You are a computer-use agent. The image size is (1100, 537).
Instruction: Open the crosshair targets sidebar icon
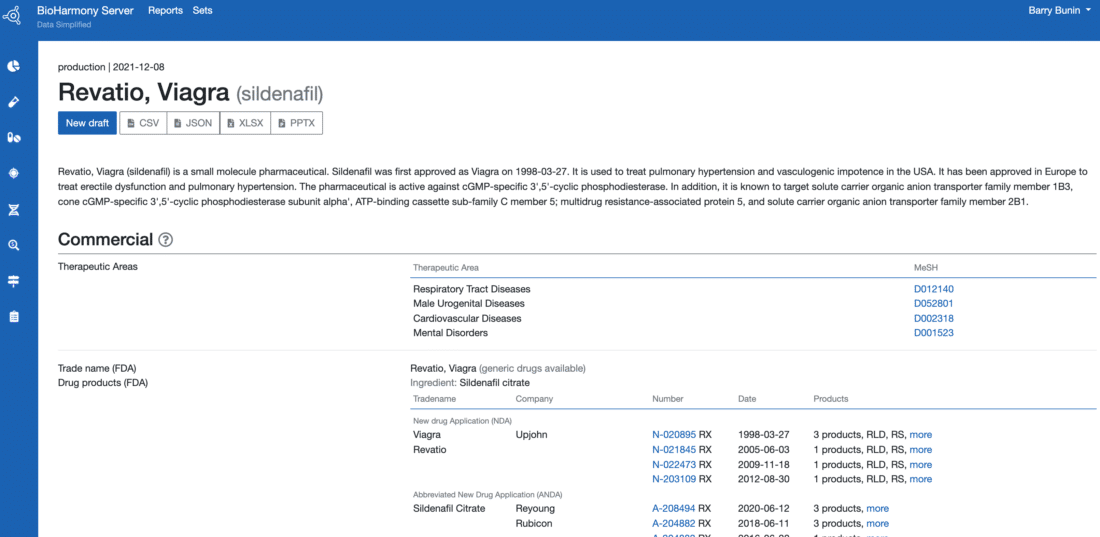pyautogui.click(x=13, y=174)
